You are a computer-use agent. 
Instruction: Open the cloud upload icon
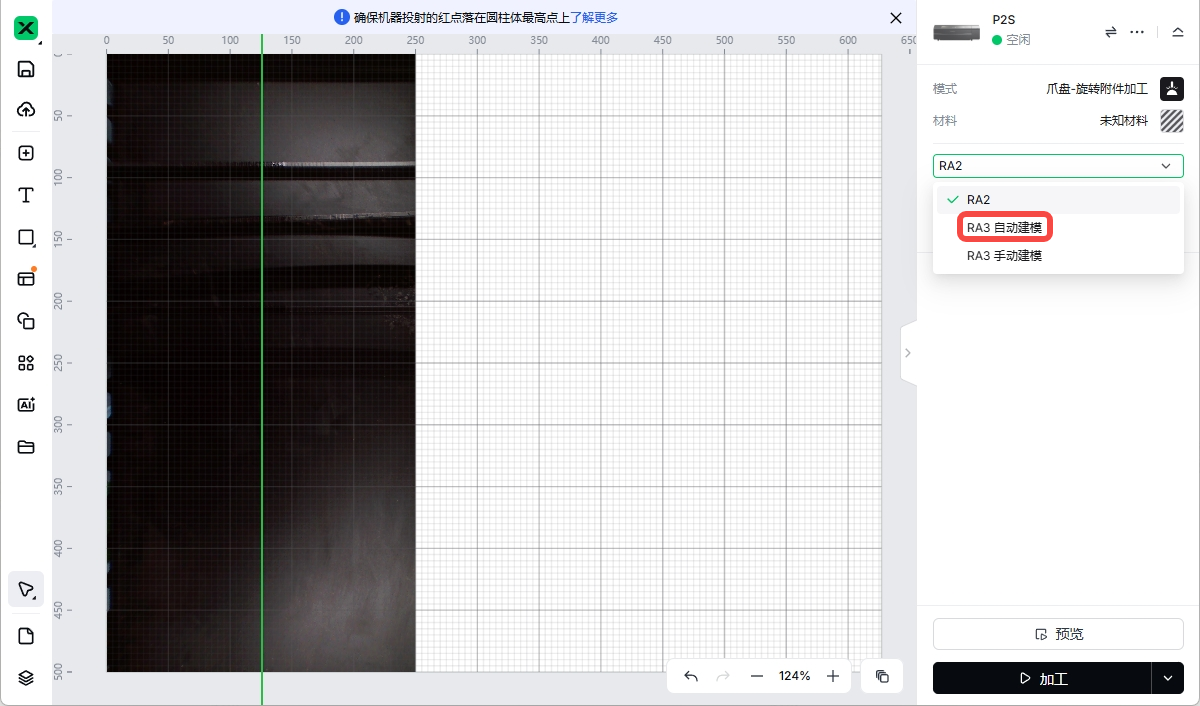tap(26, 110)
